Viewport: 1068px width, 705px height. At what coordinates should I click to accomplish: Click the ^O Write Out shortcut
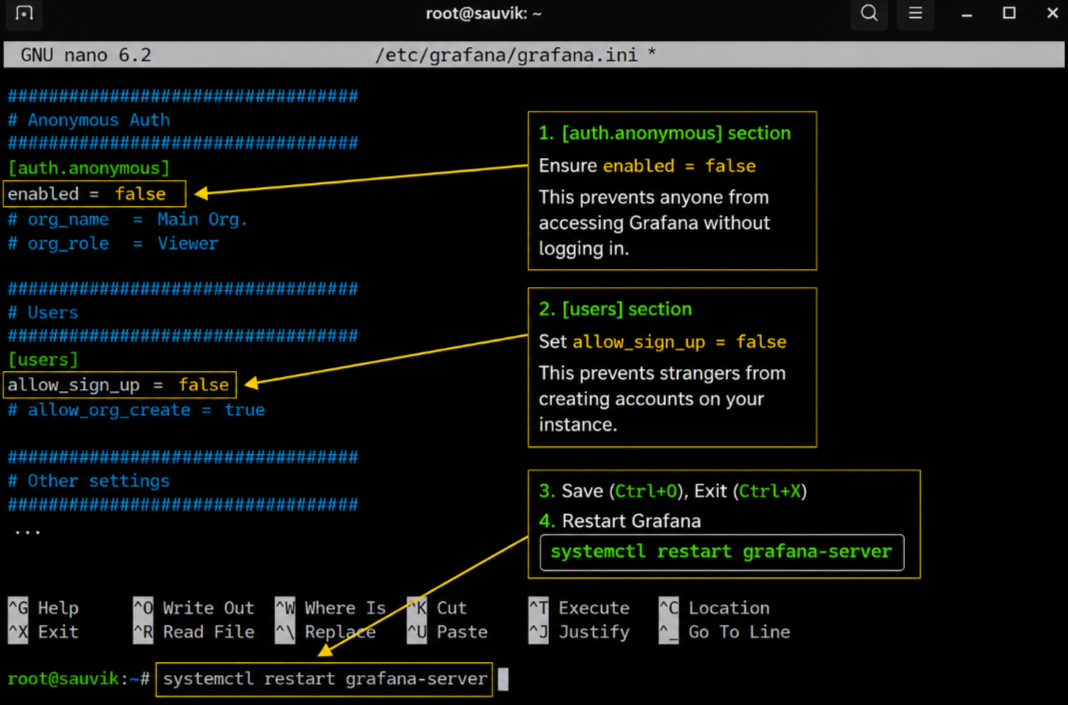pos(193,608)
